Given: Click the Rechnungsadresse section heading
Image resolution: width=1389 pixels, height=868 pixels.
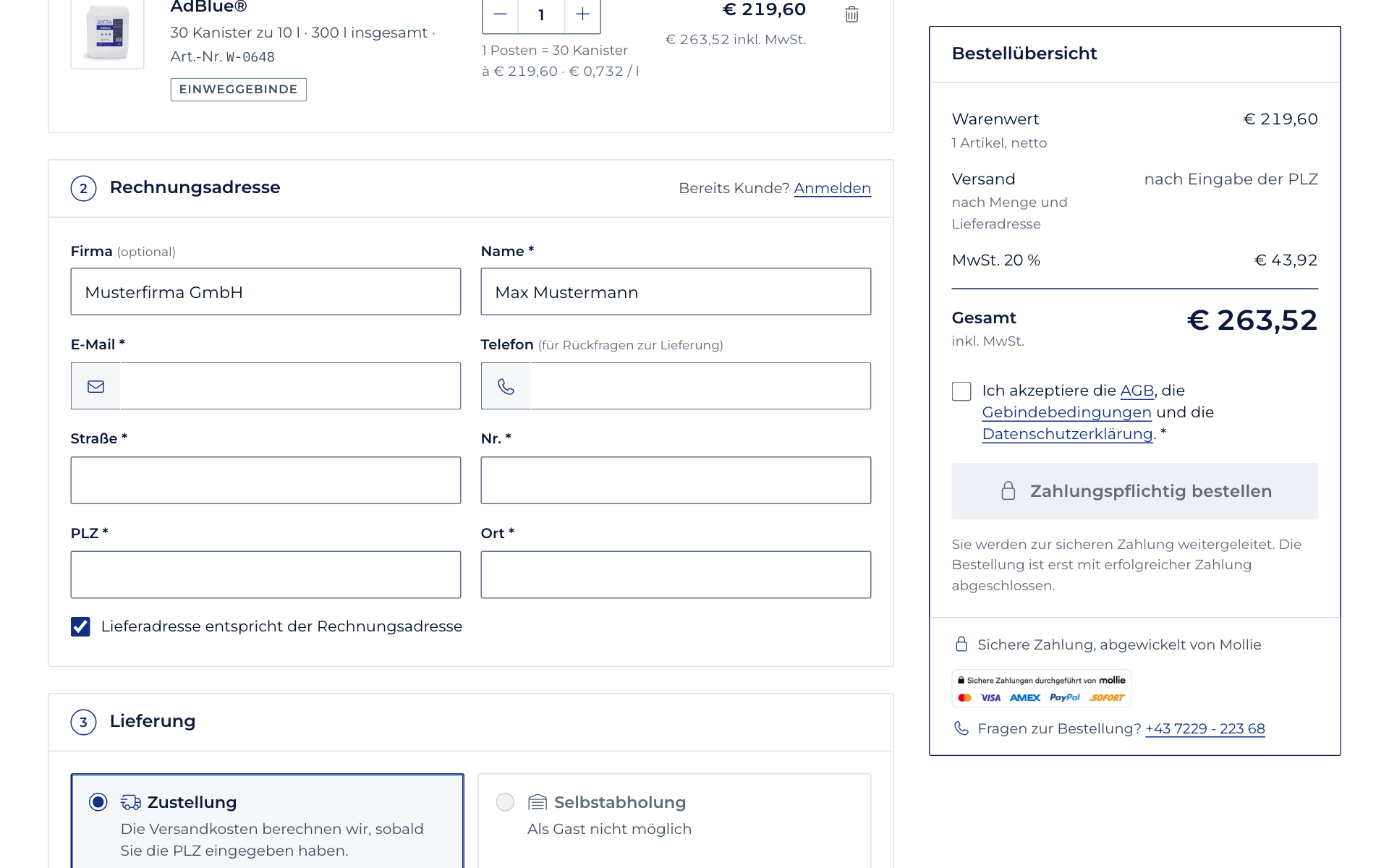Looking at the screenshot, I should [x=195, y=187].
